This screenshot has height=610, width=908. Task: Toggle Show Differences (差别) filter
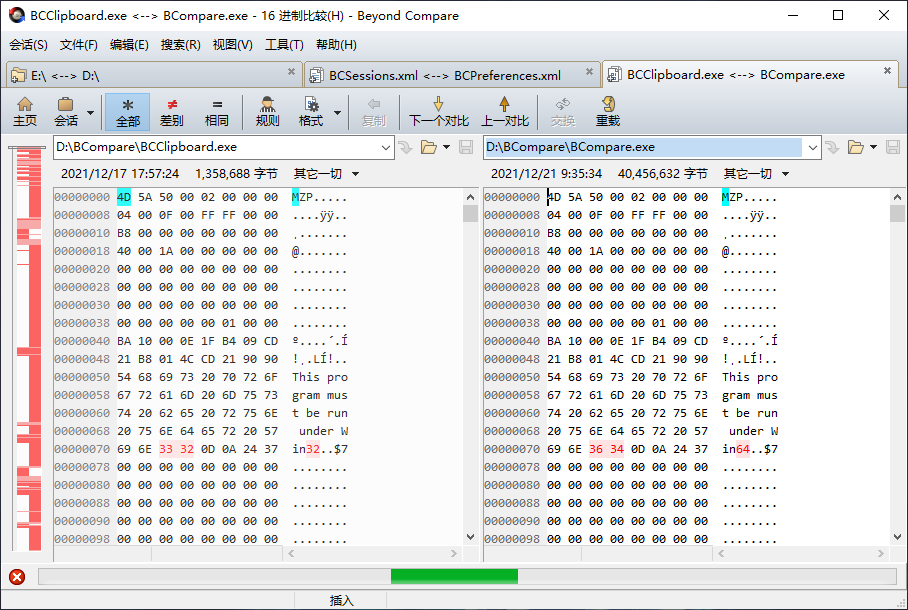[171, 112]
